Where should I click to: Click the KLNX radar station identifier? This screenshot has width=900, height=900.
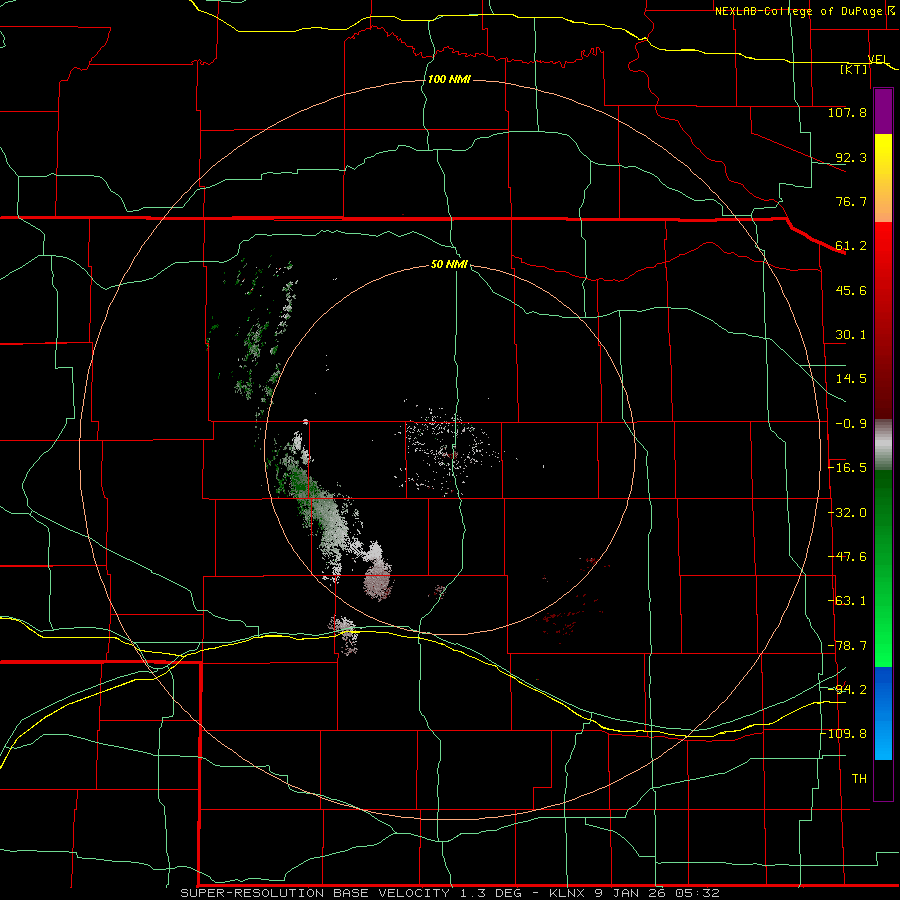coord(569,893)
